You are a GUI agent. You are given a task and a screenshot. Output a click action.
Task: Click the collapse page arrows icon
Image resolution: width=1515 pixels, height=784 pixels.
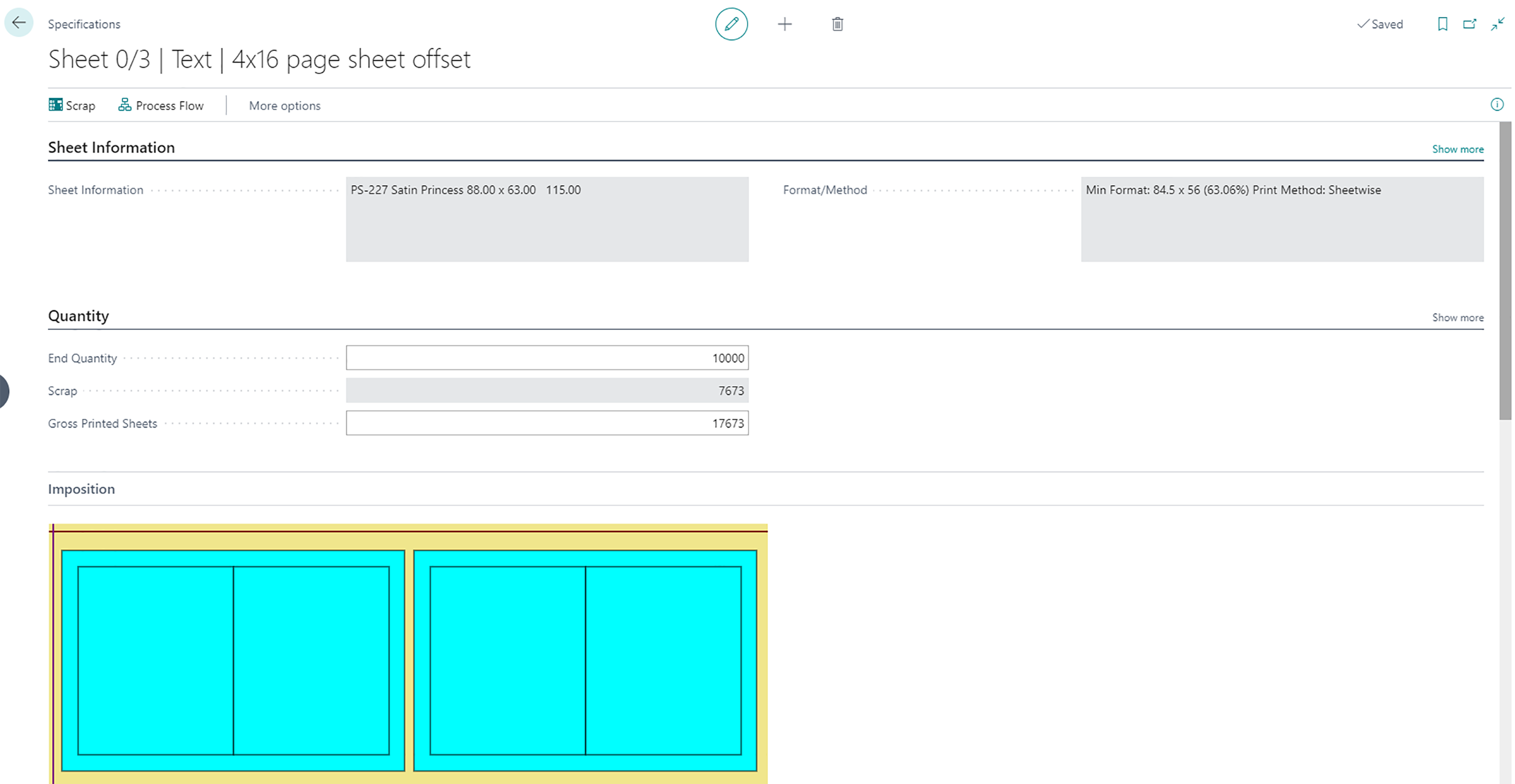1497,24
